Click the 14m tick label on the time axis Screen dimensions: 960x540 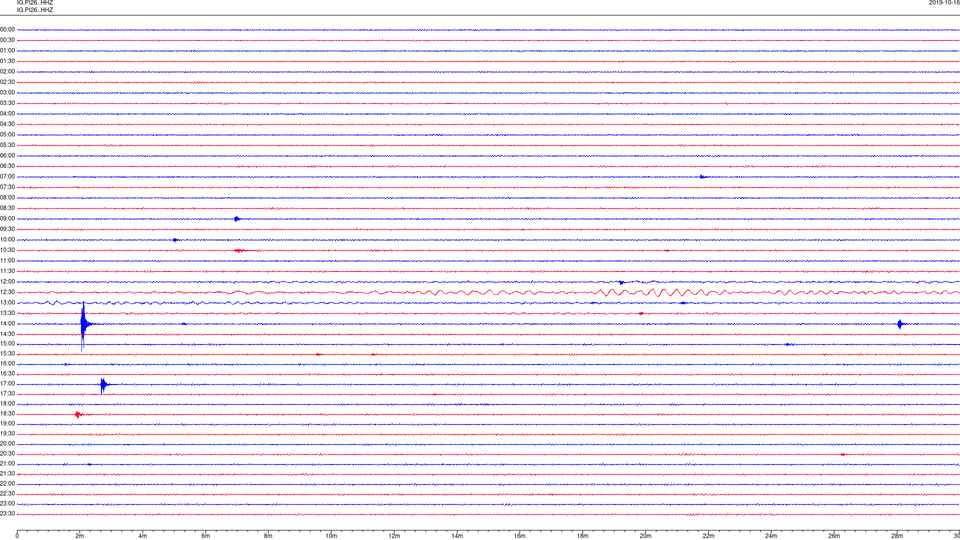click(x=457, y=536)
